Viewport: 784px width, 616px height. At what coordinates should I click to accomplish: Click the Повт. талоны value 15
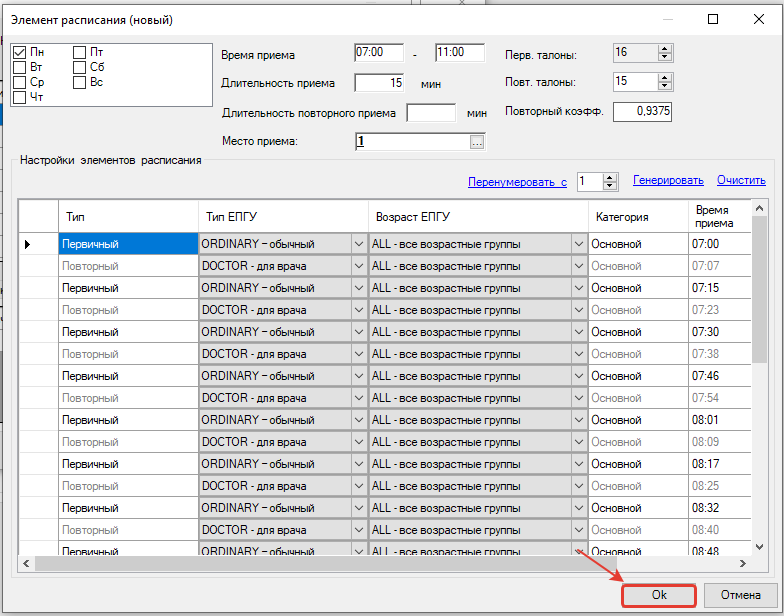(x=635, y=82)
